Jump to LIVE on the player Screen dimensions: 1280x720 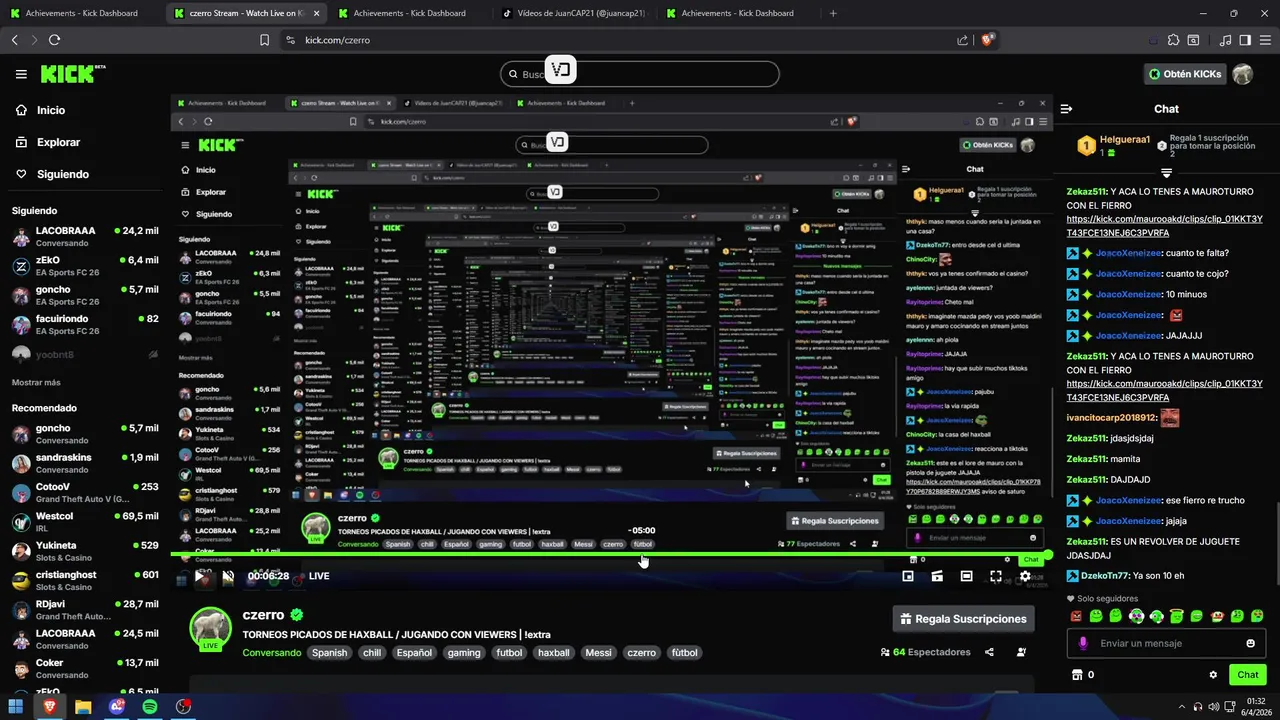(319, 576)
